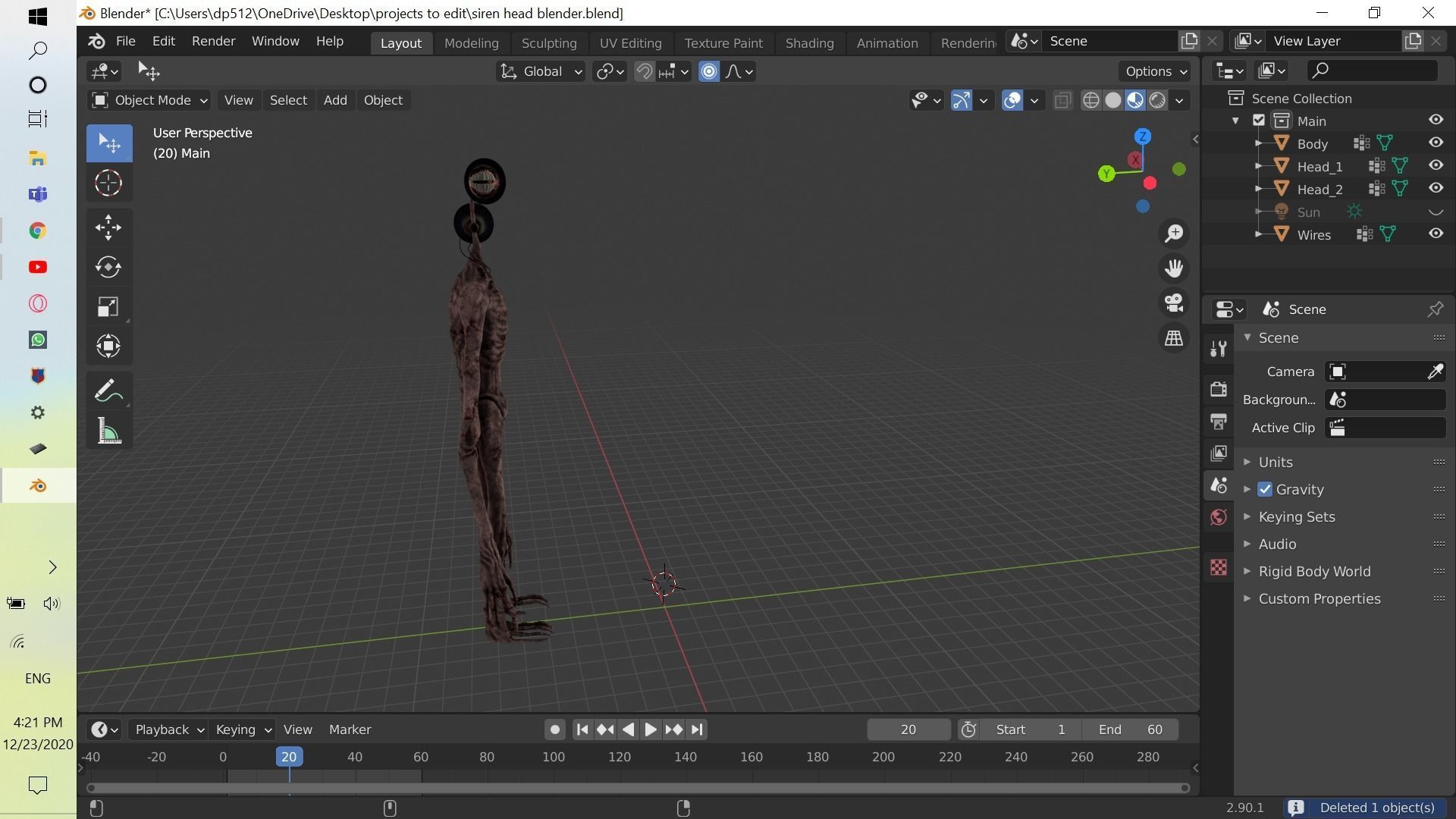Click the Blender logo menu icon
Screen dimensions: 1456x819
96,41
